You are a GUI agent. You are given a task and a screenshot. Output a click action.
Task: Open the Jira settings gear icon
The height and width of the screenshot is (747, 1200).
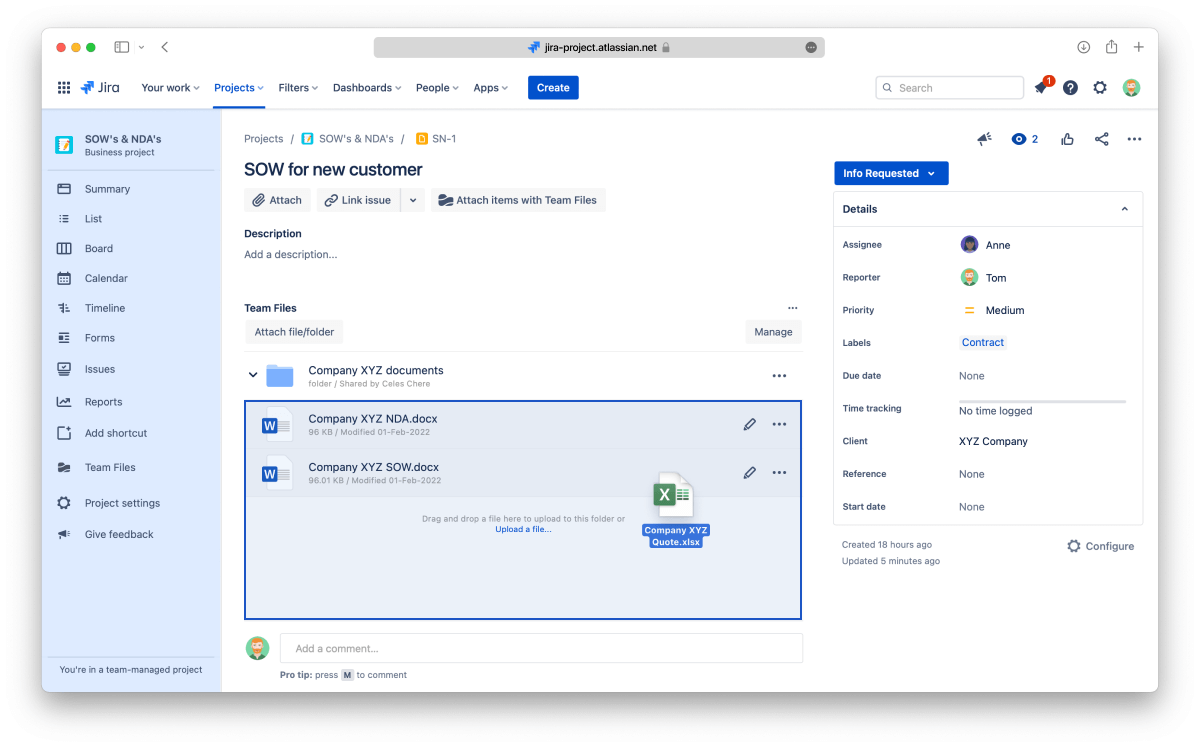(1100, 88)
